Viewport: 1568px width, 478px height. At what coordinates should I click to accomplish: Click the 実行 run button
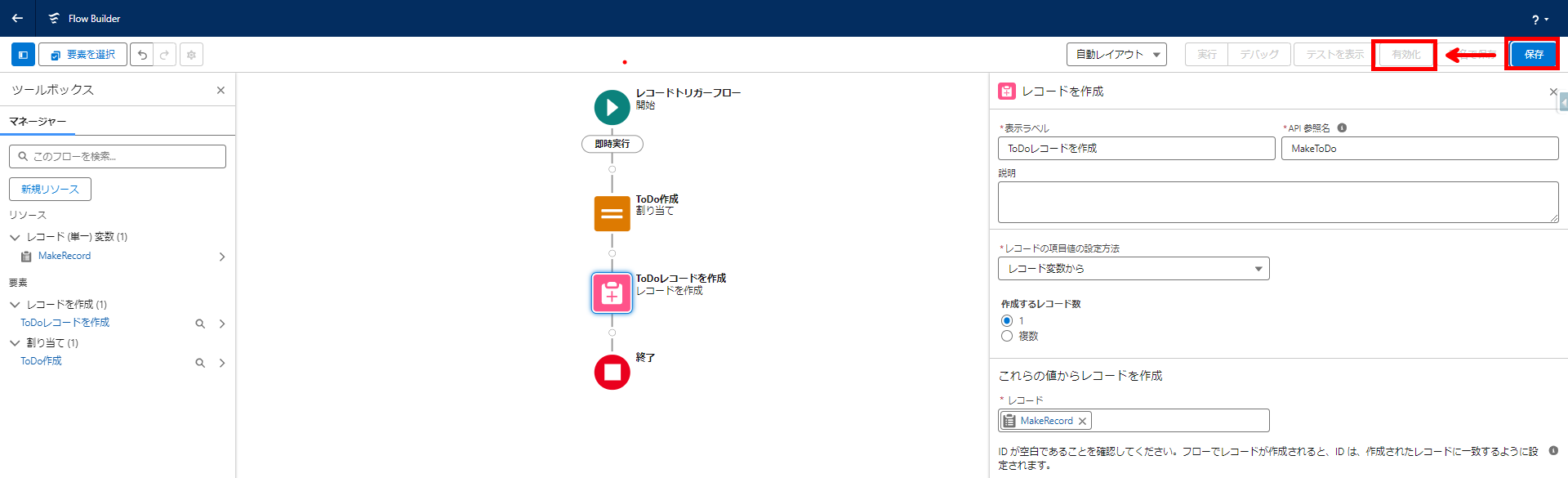click(x=1207, y=55)
